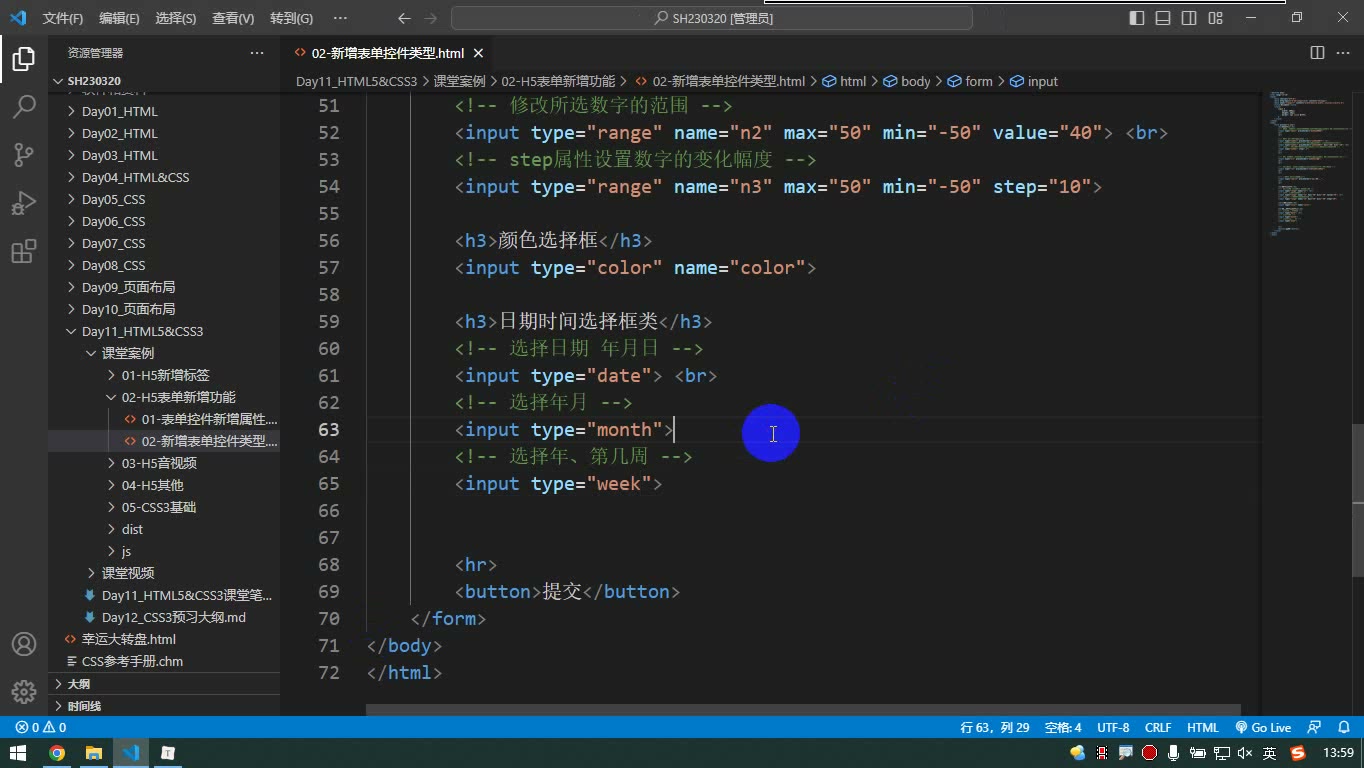Open the Run and Debug view

pyautogui.click(x=24, y=203)
